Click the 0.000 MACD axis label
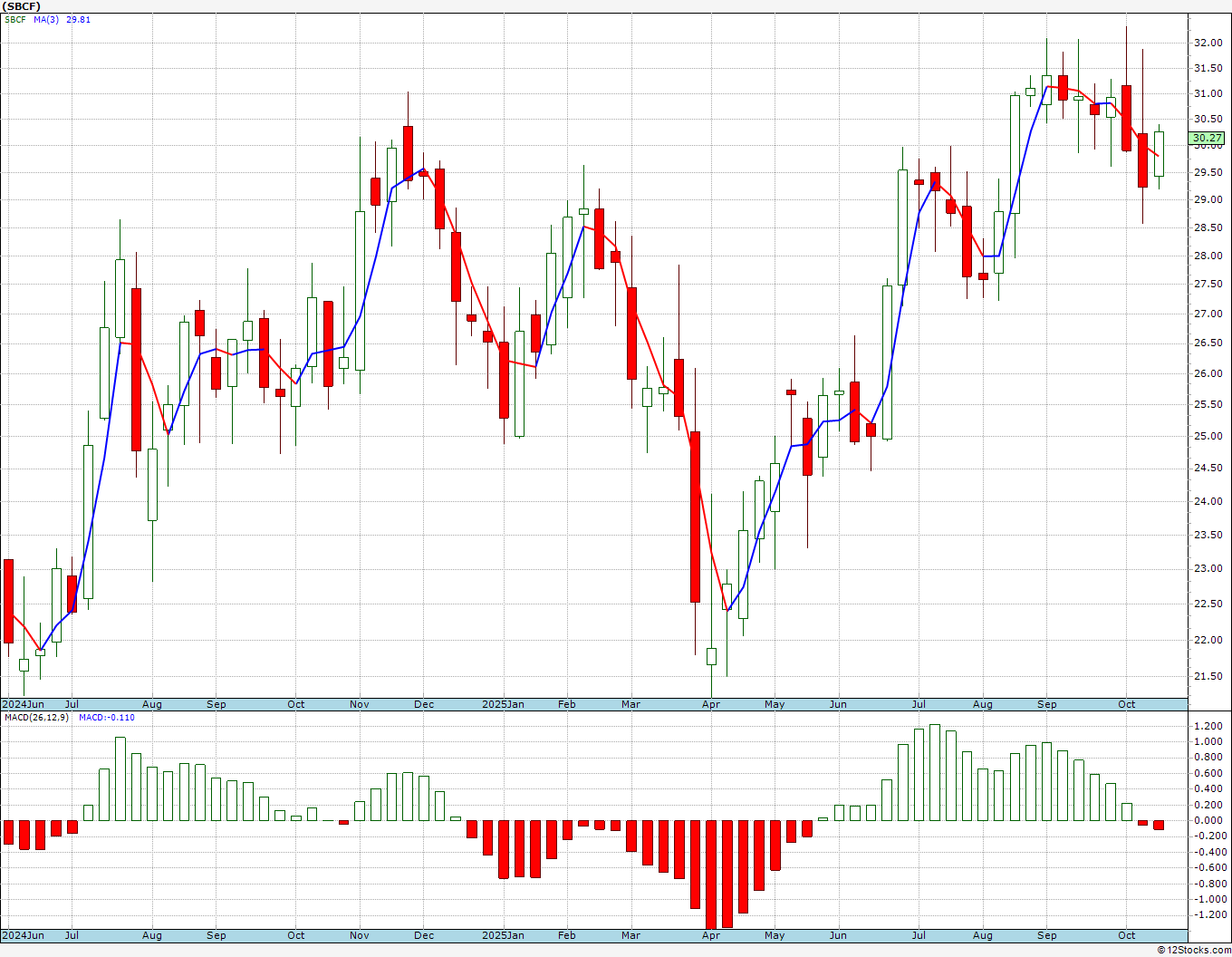 [x=1209, y=820]
